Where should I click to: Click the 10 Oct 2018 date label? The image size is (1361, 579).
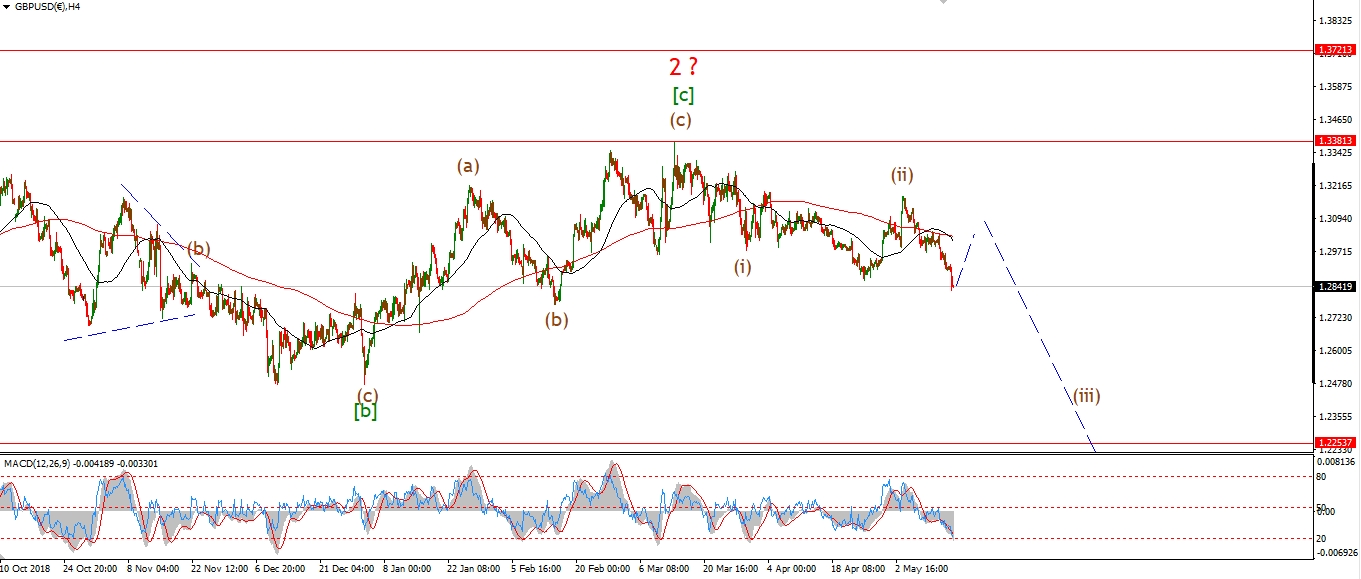click(25, 568)
